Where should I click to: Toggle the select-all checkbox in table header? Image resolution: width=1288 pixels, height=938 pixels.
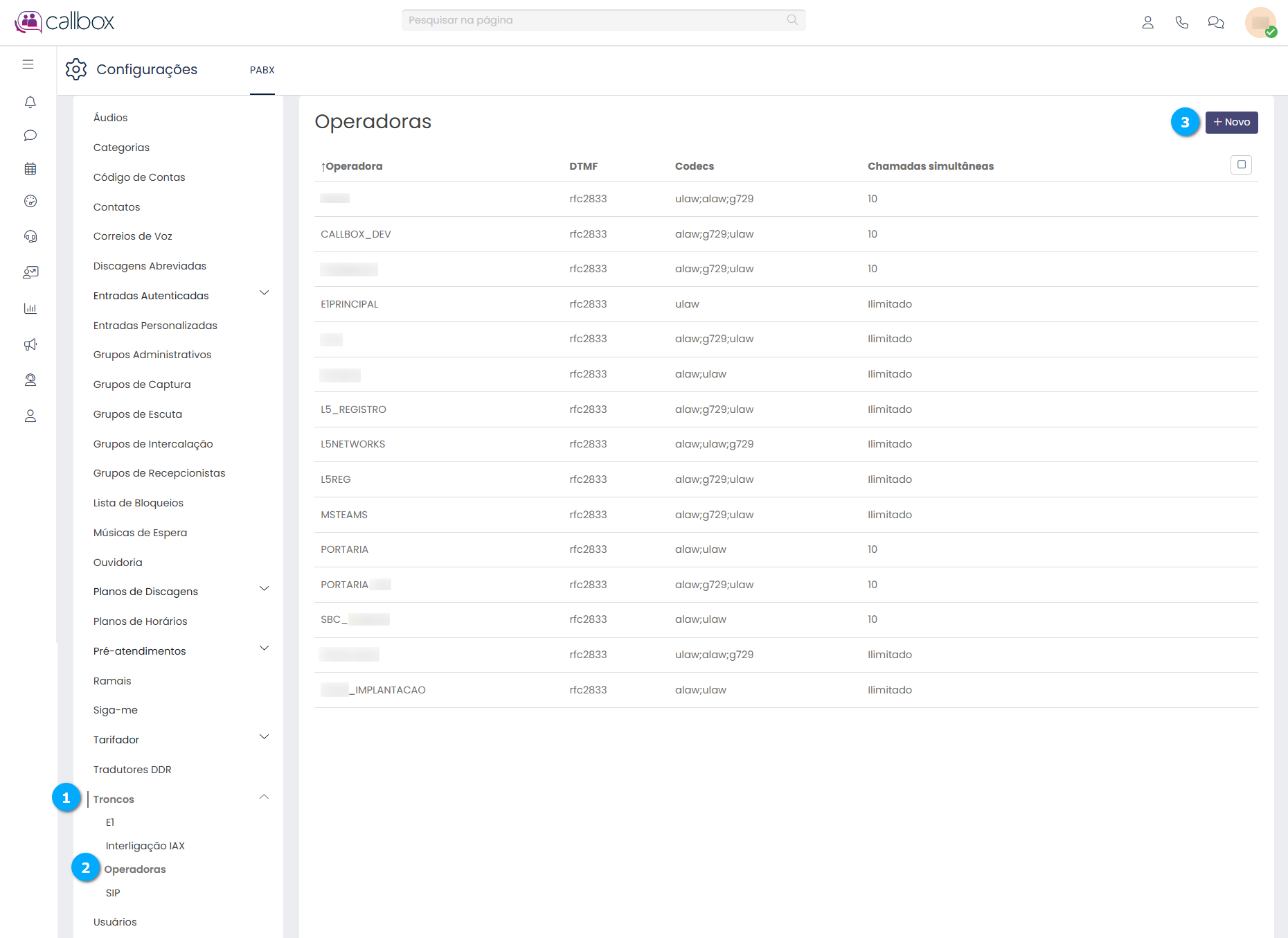pyautogui.click(x=1241, y=165)
